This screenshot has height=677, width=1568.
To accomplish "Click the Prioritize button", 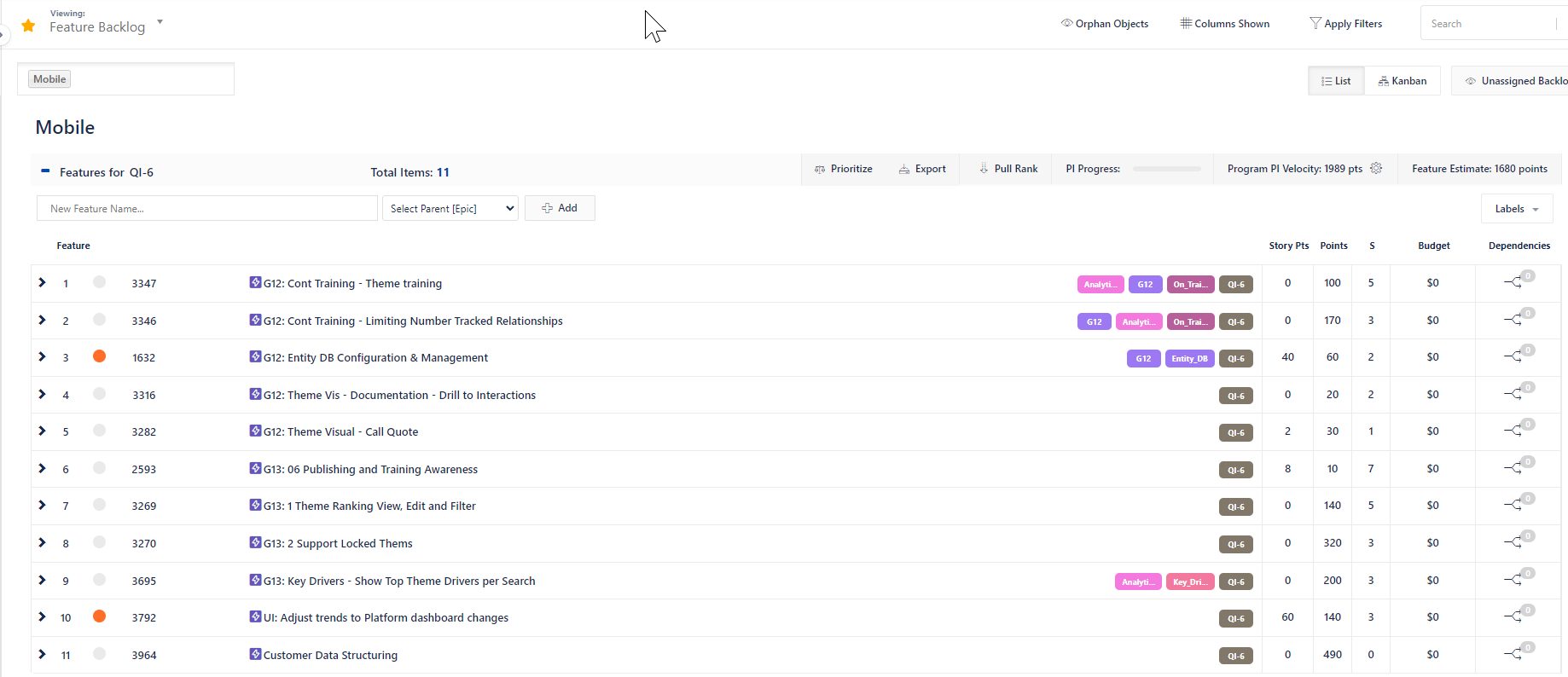I will (x=844, y=169).
